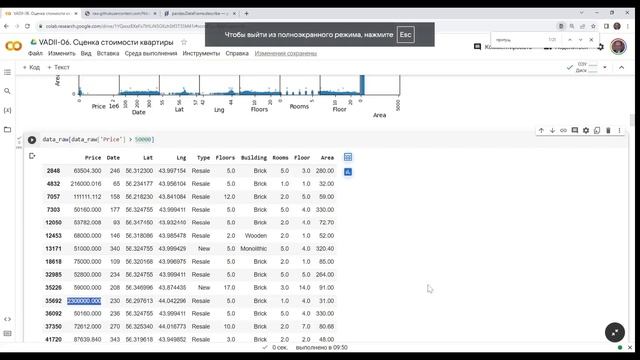Image resolution: width=640 pixels, height=360 pixels.
Task: Open the Files folder sidebar panel
Action: click(7, 129)
